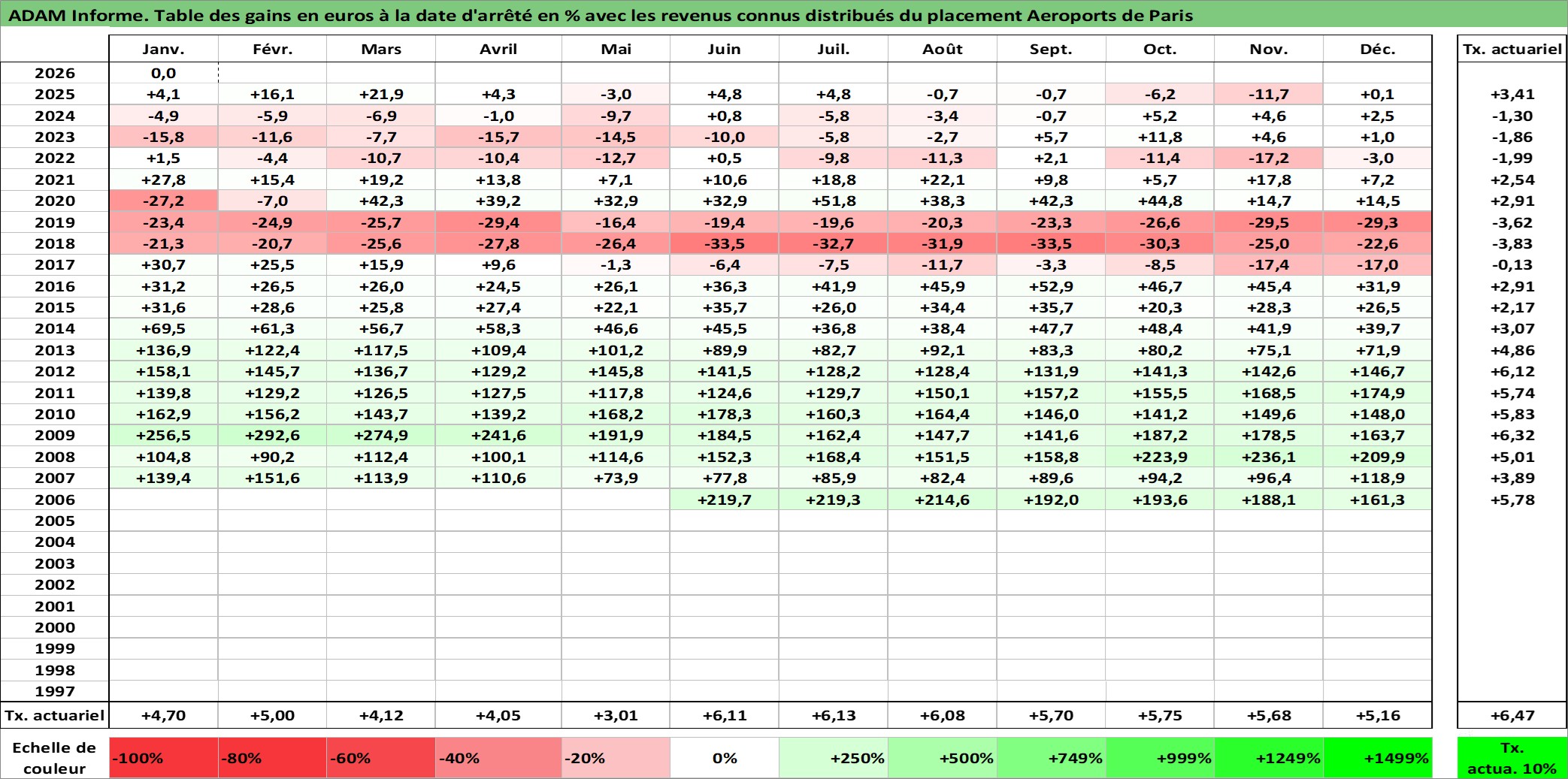Select the 2009 year row label
The height and width of the screenshot is (779, 1568).
[x=55, y=435]
